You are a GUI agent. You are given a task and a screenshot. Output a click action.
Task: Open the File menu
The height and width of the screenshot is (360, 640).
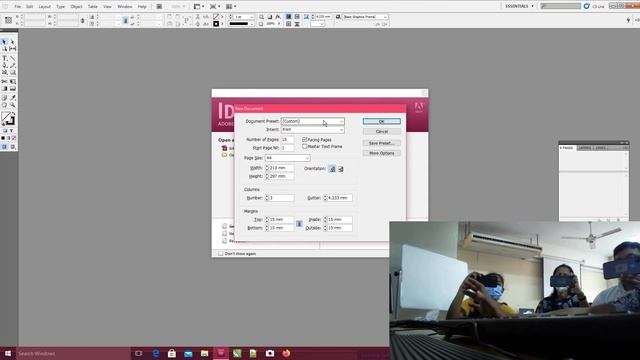18,7
